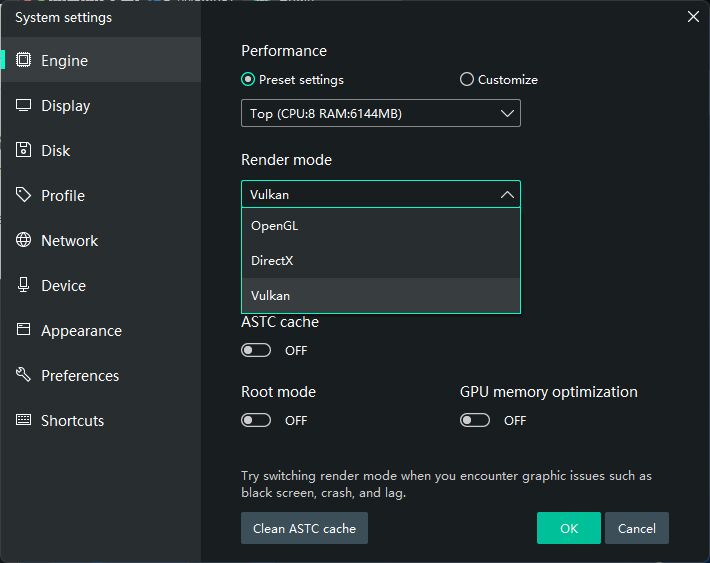Enable GPU memory optimization toggle
The image size is (710, 563).
point(475,420)
